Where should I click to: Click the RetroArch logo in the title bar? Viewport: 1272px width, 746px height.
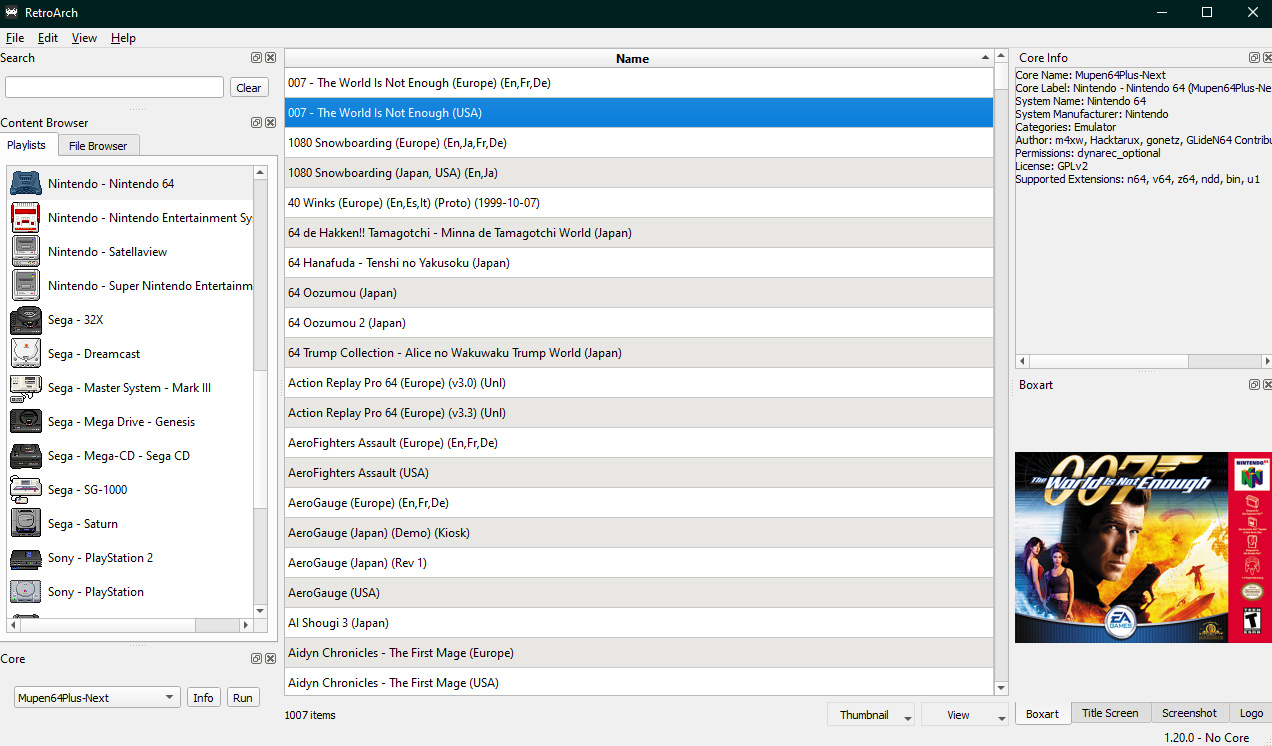pyautogui.click(x=11, y=13)
